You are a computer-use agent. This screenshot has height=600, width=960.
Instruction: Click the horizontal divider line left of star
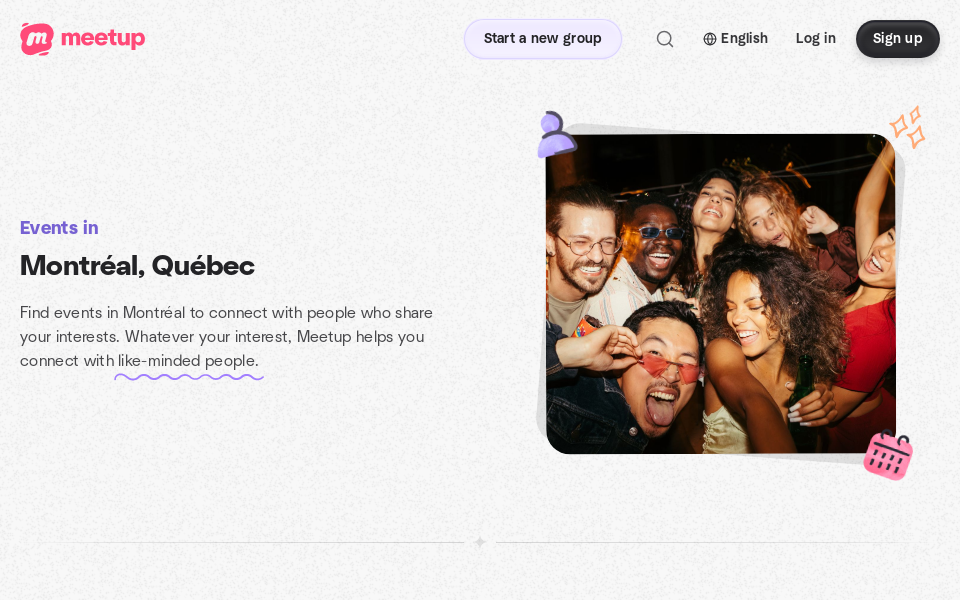pos(250,542)
